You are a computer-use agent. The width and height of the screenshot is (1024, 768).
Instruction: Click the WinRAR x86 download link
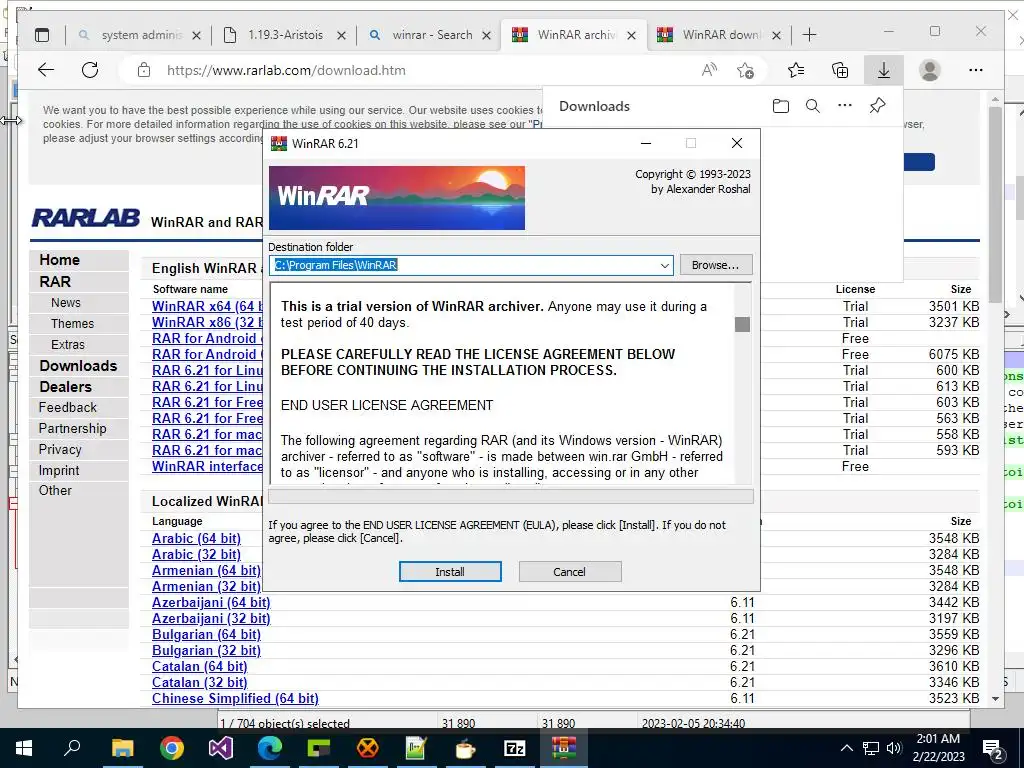click(x=207, y=322)
